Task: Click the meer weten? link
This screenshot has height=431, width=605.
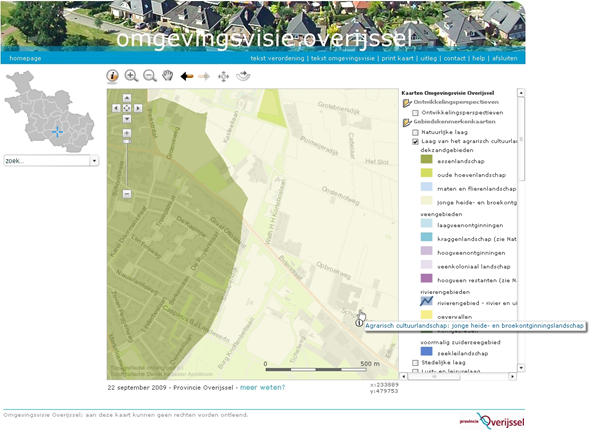Action: (261, 387)
